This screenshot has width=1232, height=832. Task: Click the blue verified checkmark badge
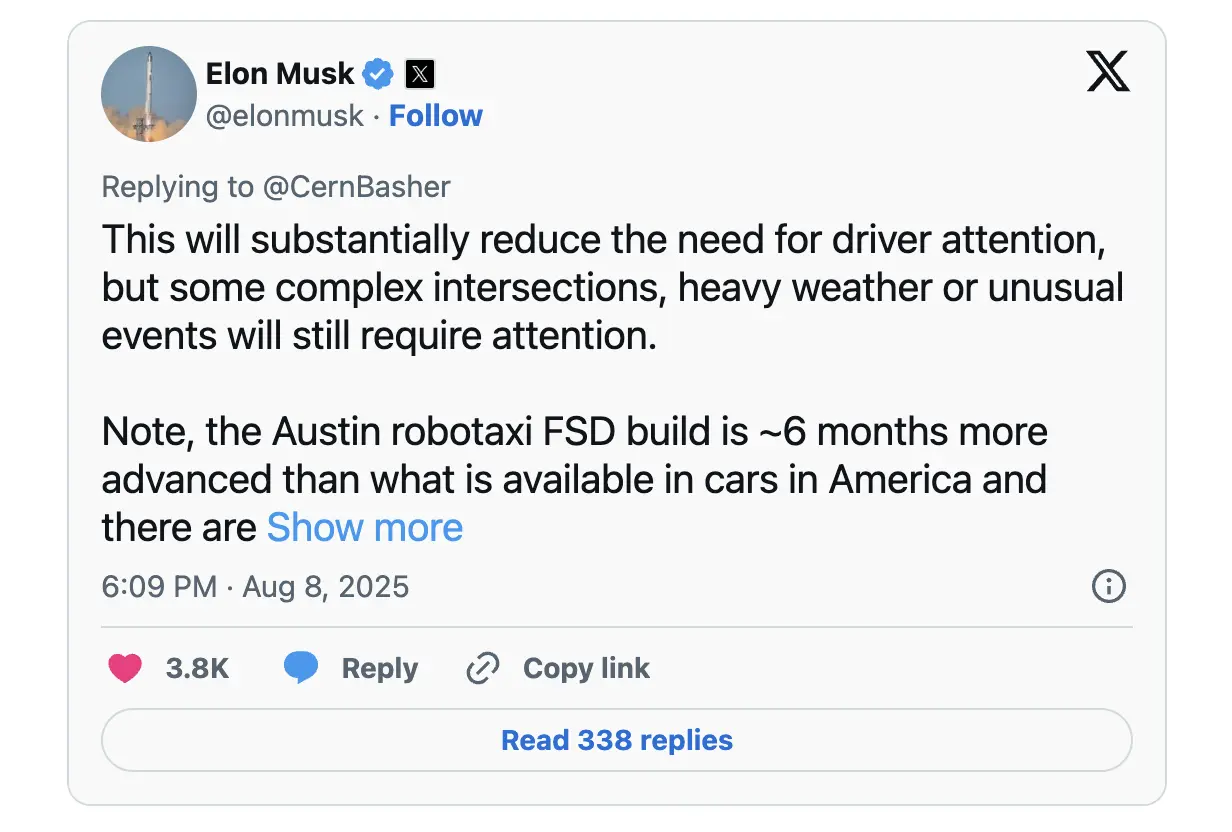point(378,73)
